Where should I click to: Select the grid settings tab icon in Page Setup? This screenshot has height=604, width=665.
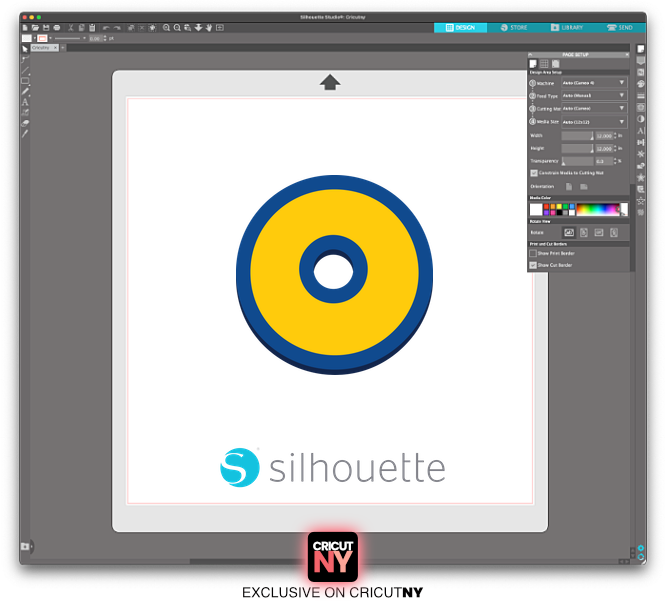point(544,64)
